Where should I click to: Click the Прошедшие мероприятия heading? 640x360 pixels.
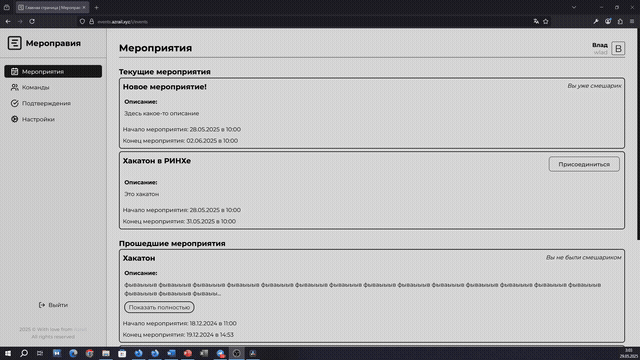172,243
